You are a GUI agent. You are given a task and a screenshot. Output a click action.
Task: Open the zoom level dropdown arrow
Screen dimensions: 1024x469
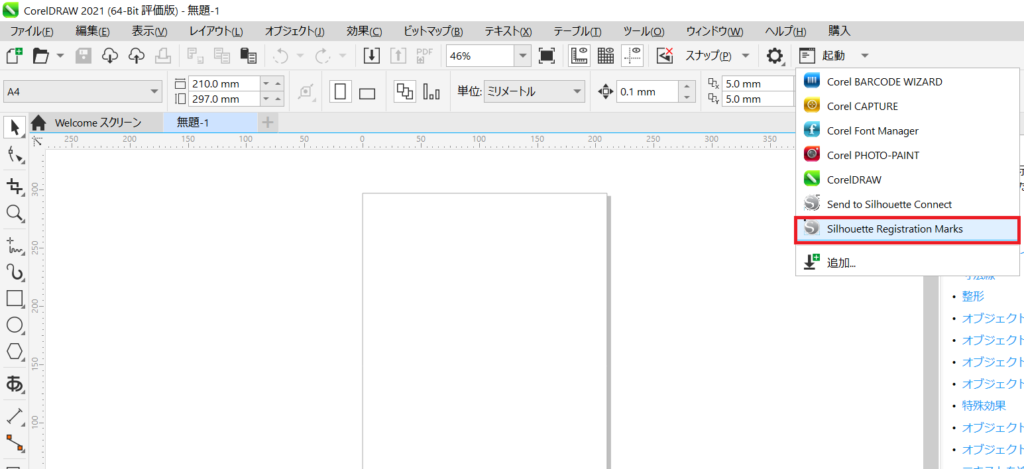click(522, 56)
